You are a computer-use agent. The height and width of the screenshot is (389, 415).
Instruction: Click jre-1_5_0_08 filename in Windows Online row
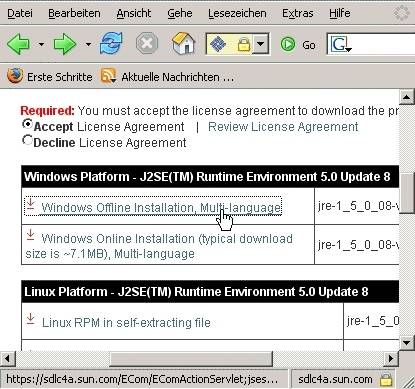pos(358,245)
